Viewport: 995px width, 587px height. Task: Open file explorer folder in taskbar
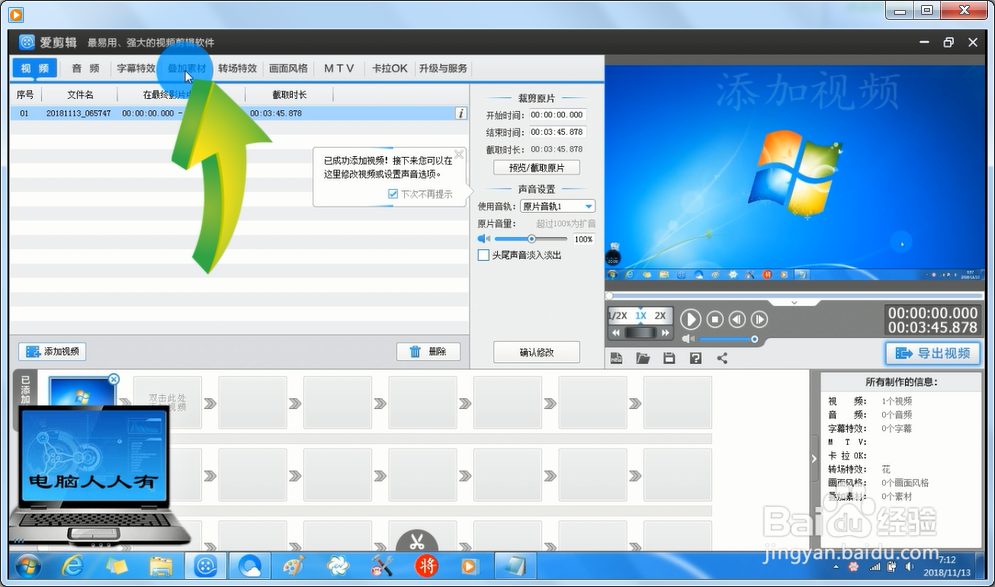coord(161,566)
